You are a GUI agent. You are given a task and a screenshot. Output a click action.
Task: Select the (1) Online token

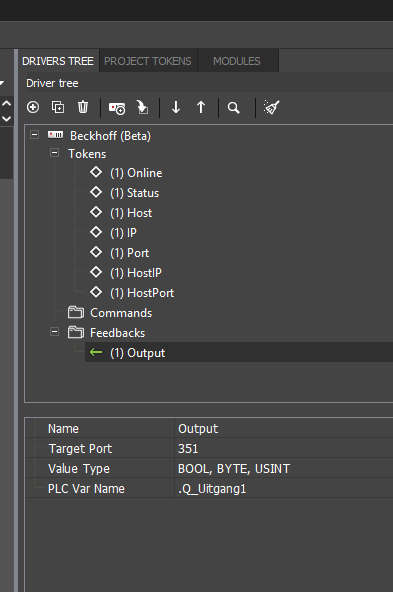tap(136, 173)
